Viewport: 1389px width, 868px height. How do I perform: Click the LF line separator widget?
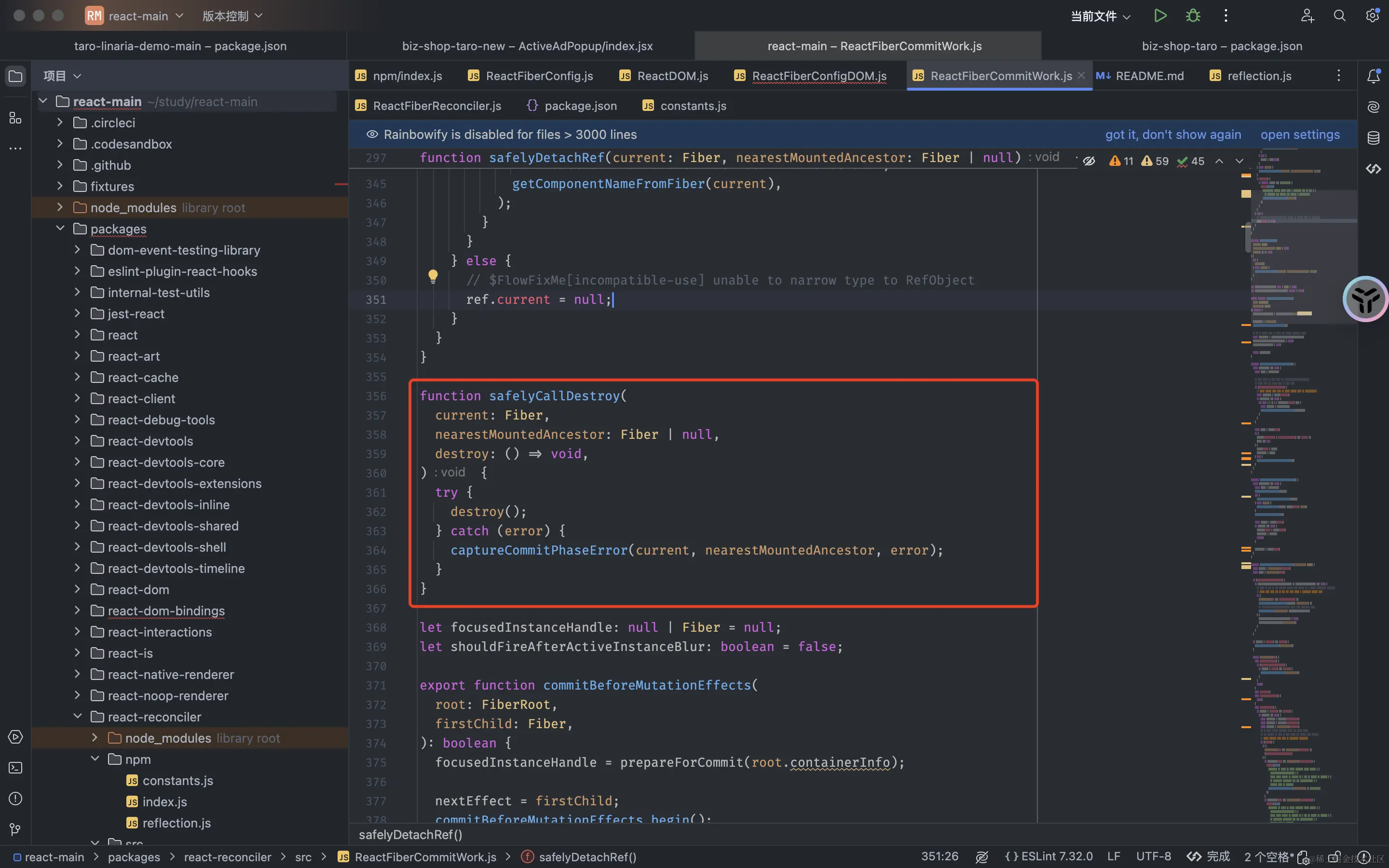coord(1114,856)
